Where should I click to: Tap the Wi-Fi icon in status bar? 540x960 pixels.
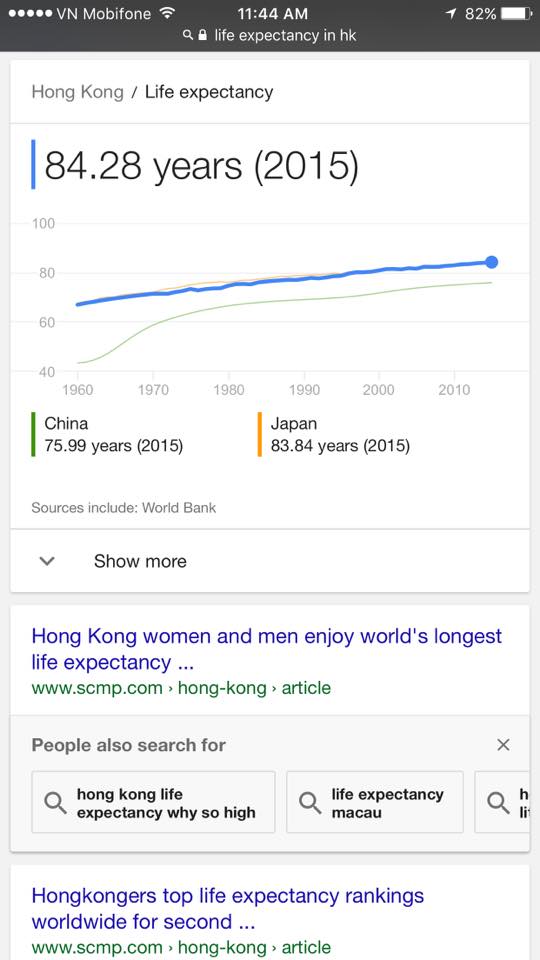167,13
